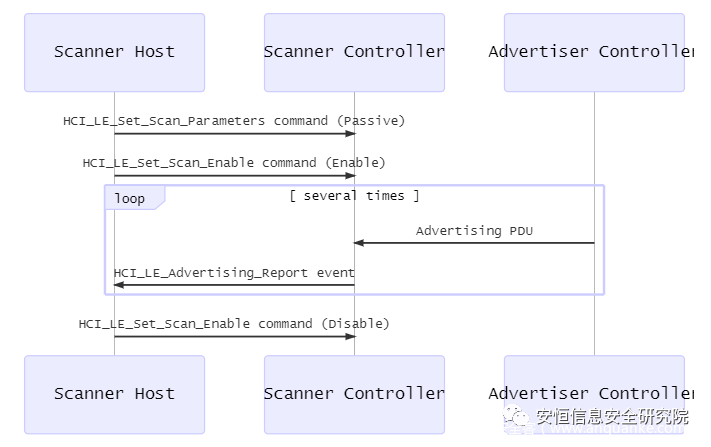Select the loop tag on the frame

pyautogui.click(x=130, y=198)
